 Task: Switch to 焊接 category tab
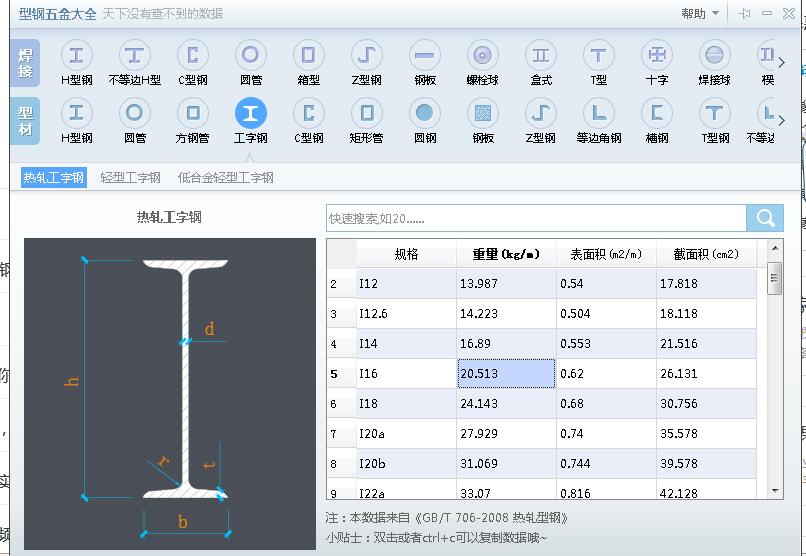(x=25, y=63)
